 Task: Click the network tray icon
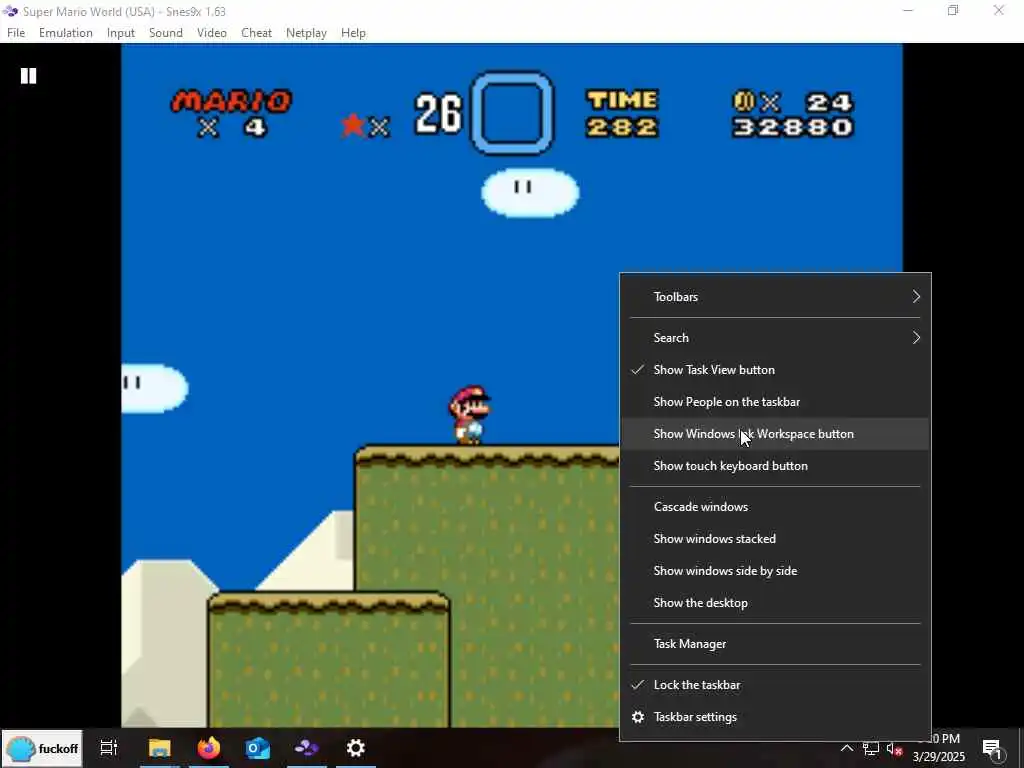(x=871, y=748)
